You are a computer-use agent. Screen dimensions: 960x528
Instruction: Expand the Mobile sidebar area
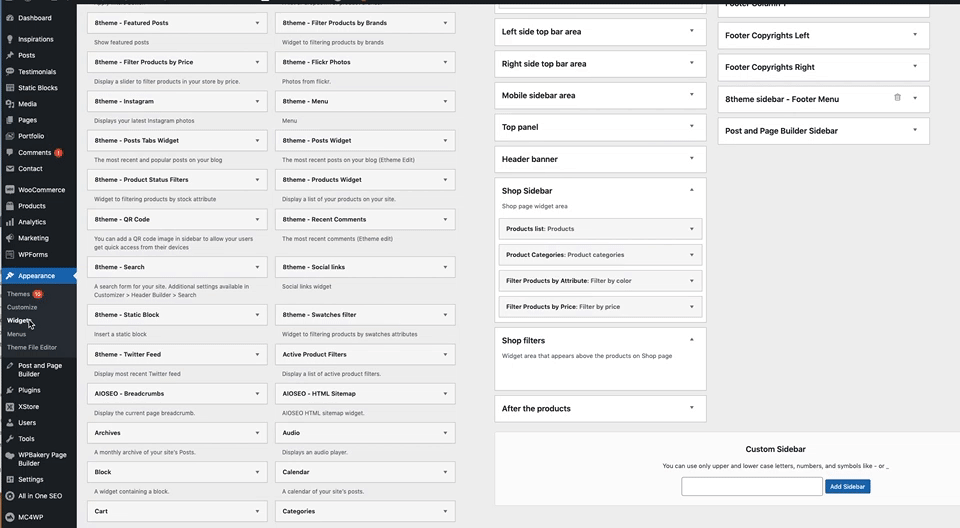(x=692, y=94)
